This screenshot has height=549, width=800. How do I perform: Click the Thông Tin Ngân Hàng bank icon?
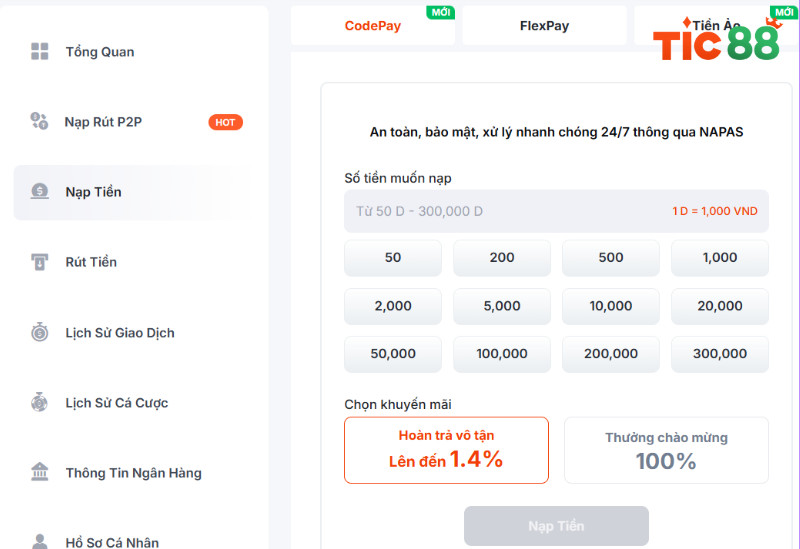coord(39,472)
